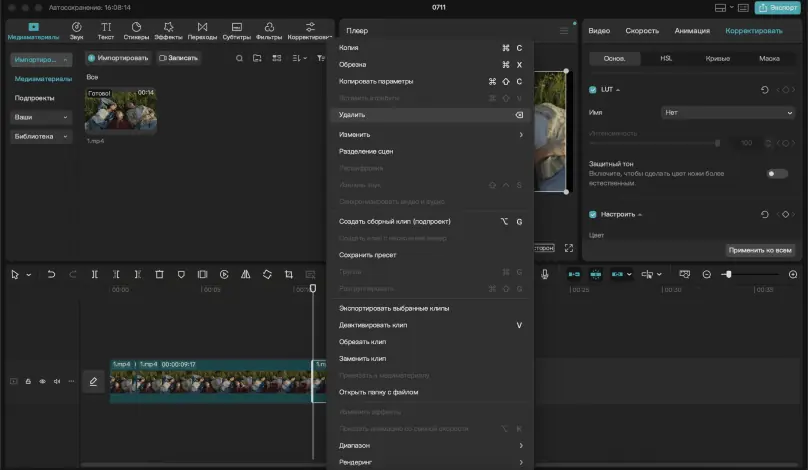
Task: Select Медиаматериалы in left sidebar
Action: [43, 79]
